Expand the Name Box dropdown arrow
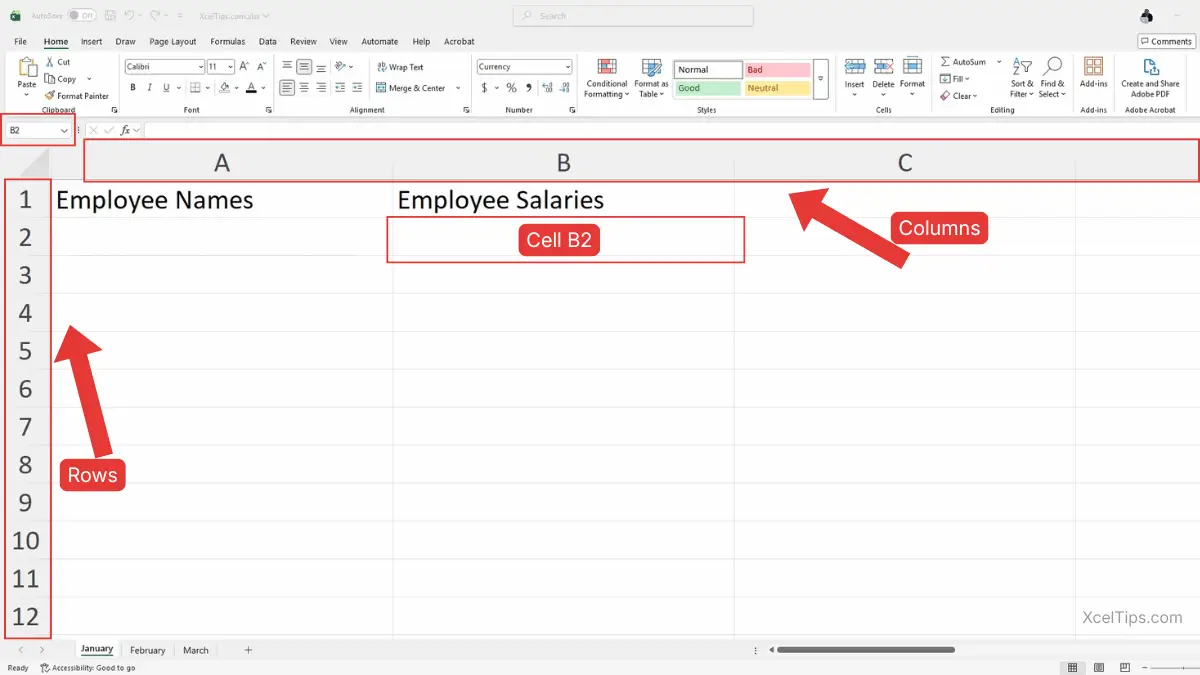The width and height of the screenshot is (1200, 675). (x=64, y=130)
